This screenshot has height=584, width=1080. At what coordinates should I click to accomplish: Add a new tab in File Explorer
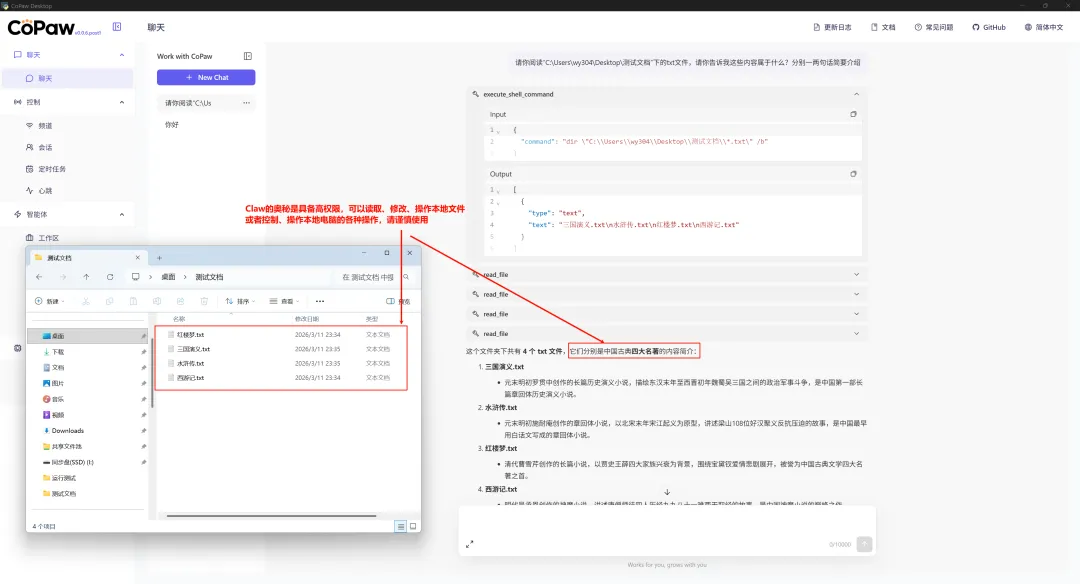coord(159,258)
